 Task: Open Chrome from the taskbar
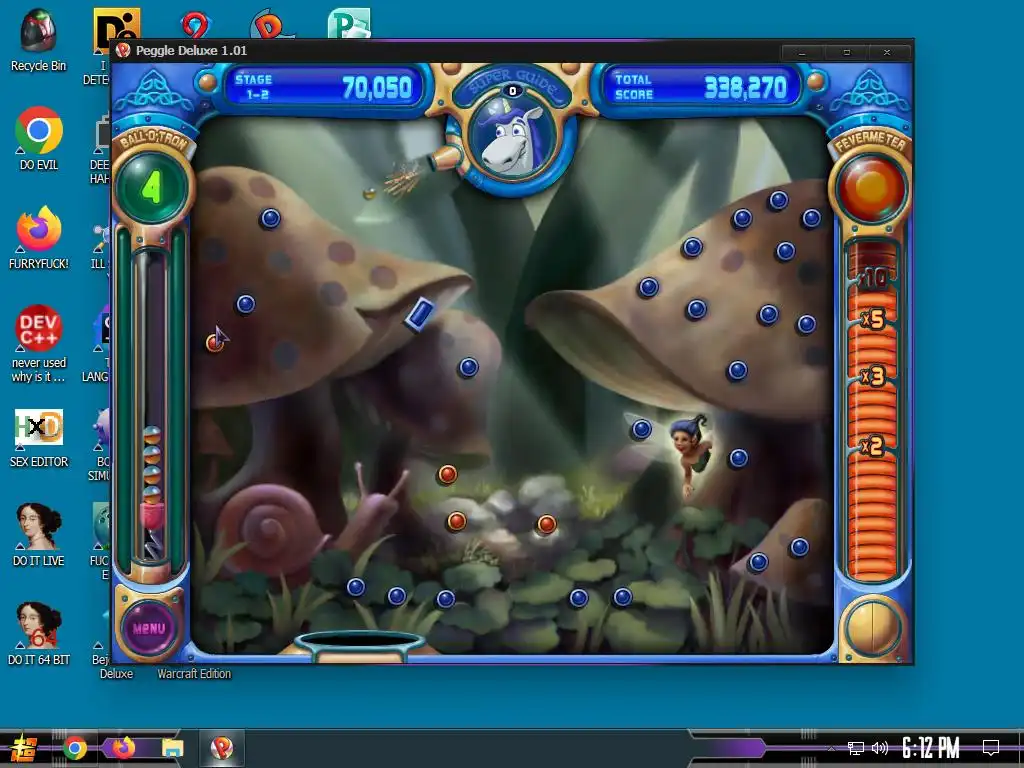pyautogui.click(x=75, y=748)
